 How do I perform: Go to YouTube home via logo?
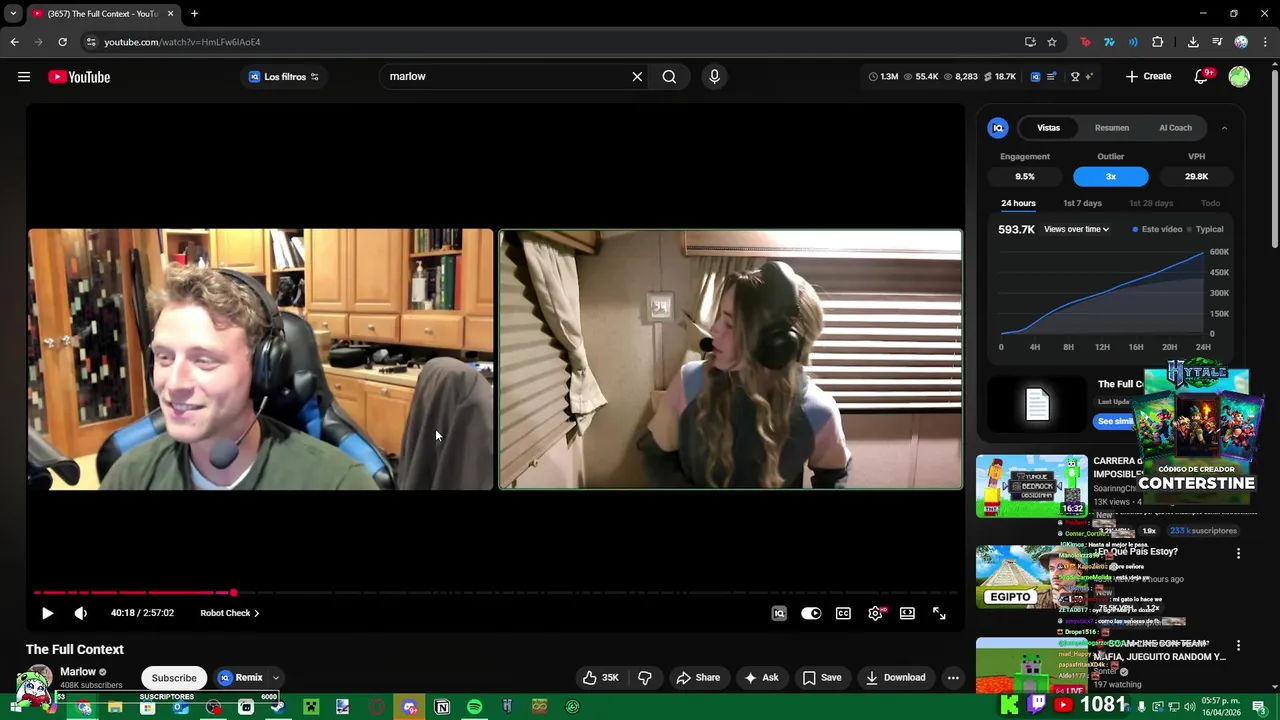(79, 77)
